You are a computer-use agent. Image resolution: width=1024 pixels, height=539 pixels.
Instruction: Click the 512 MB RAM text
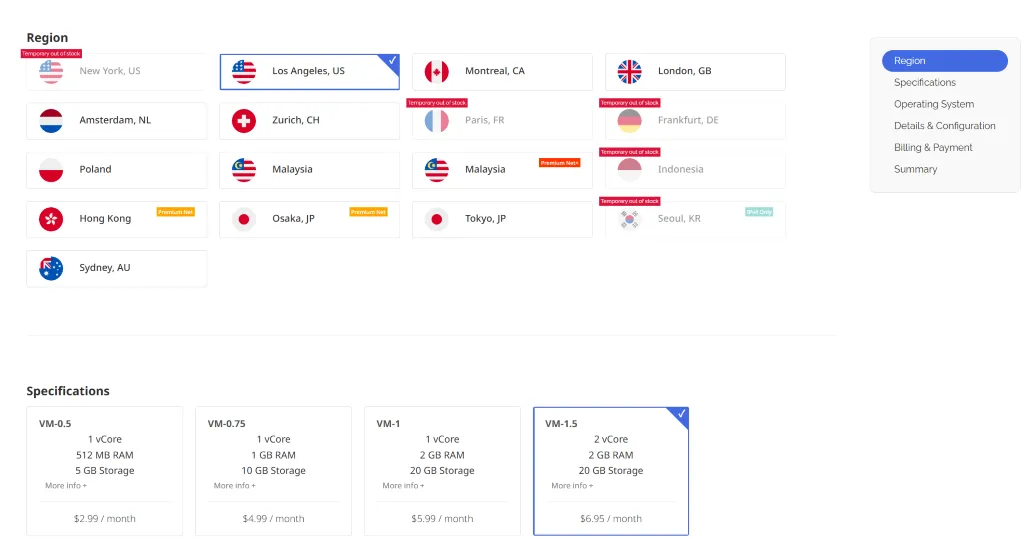click(104, 455)
